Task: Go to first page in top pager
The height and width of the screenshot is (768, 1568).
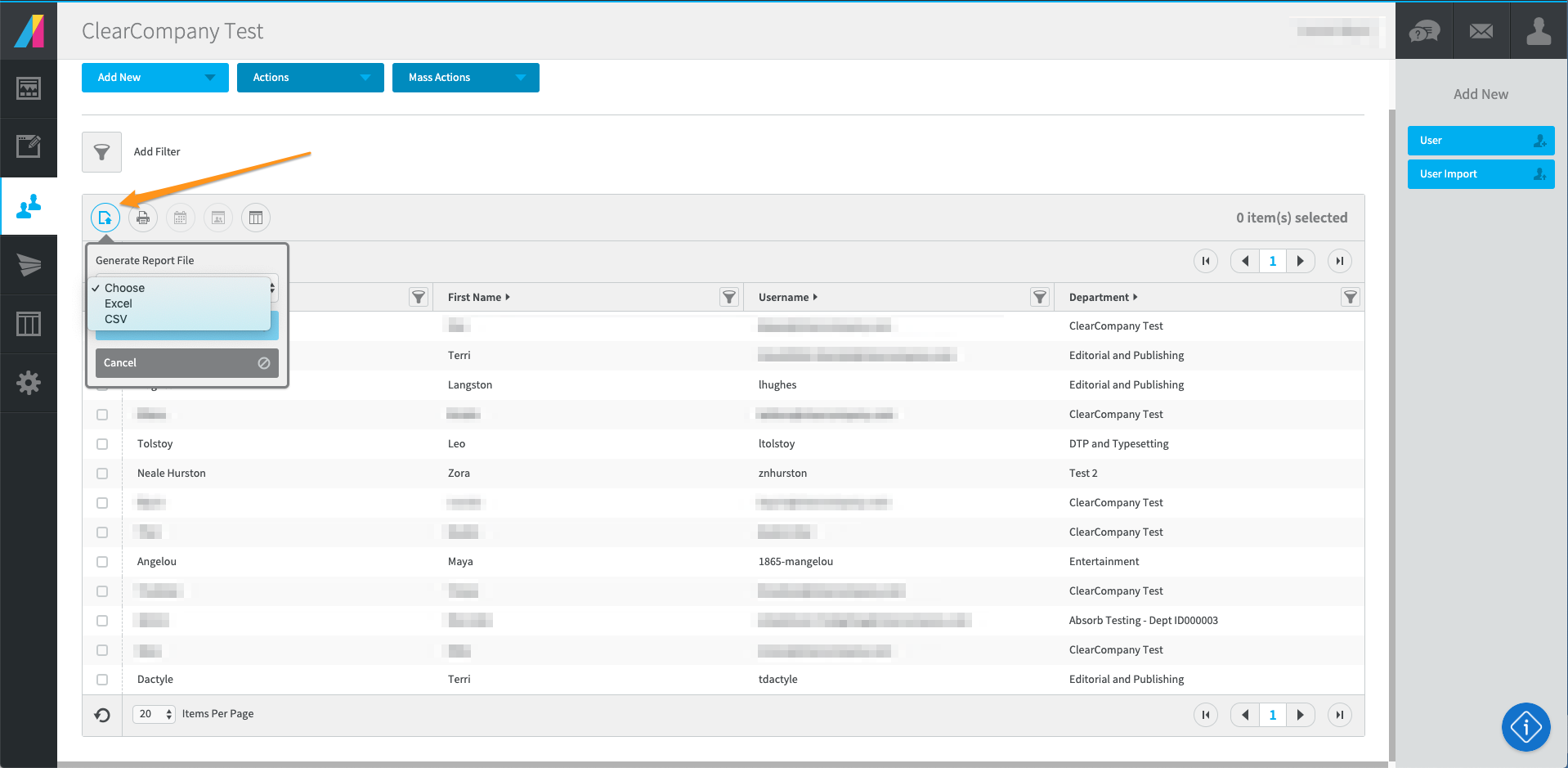Action: 1206,261
